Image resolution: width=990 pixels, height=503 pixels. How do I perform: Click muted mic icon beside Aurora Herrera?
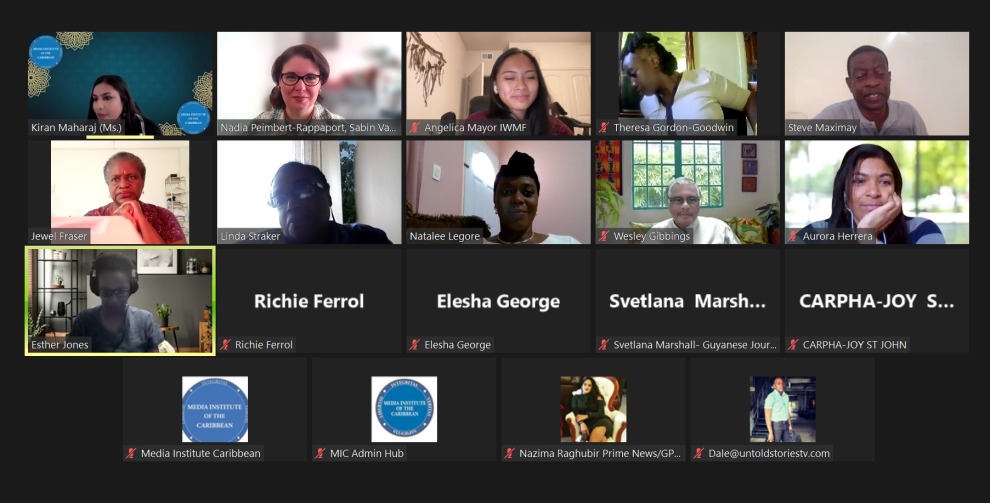(x=794, y=236)
